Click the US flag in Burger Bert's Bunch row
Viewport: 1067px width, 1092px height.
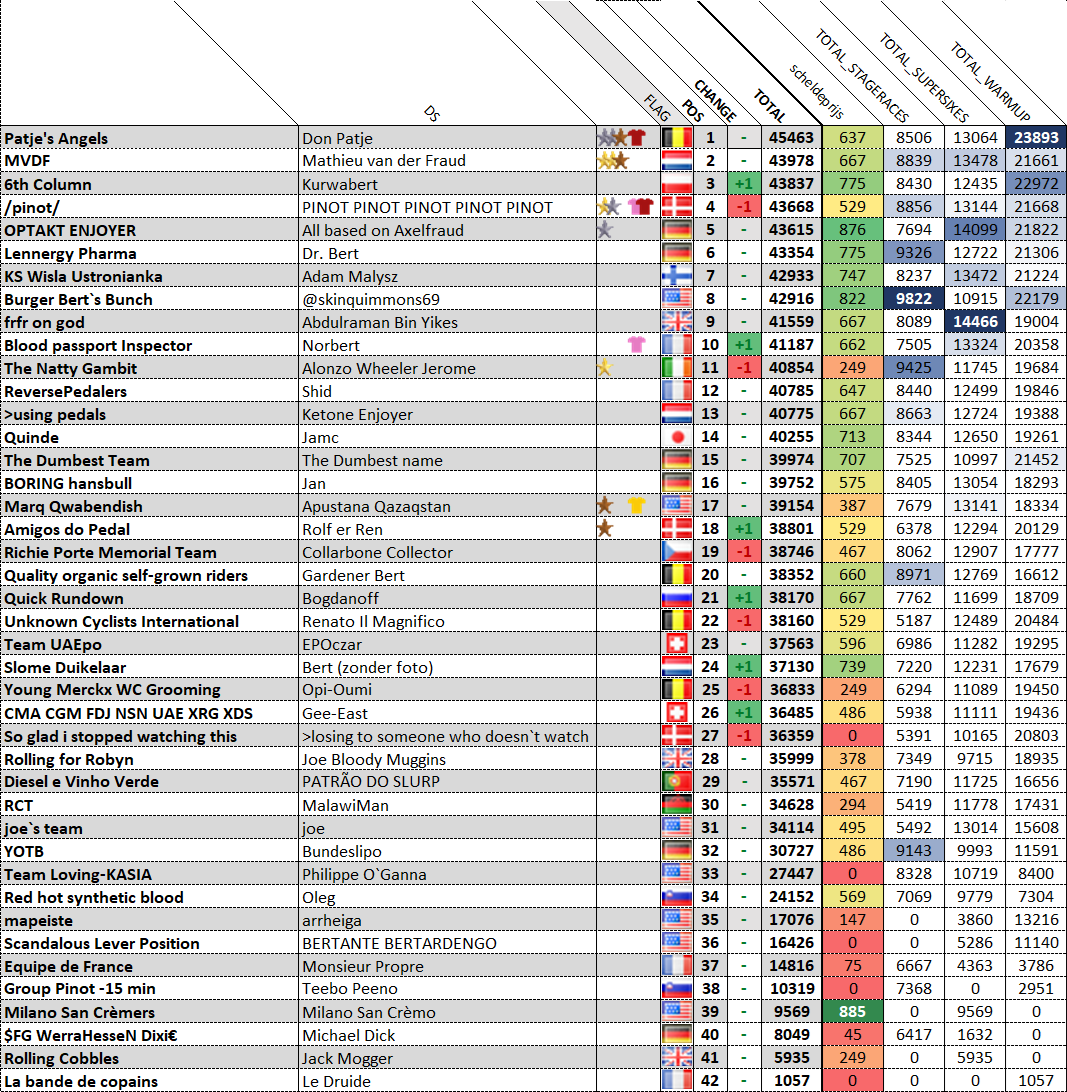[x=676, y=298]
